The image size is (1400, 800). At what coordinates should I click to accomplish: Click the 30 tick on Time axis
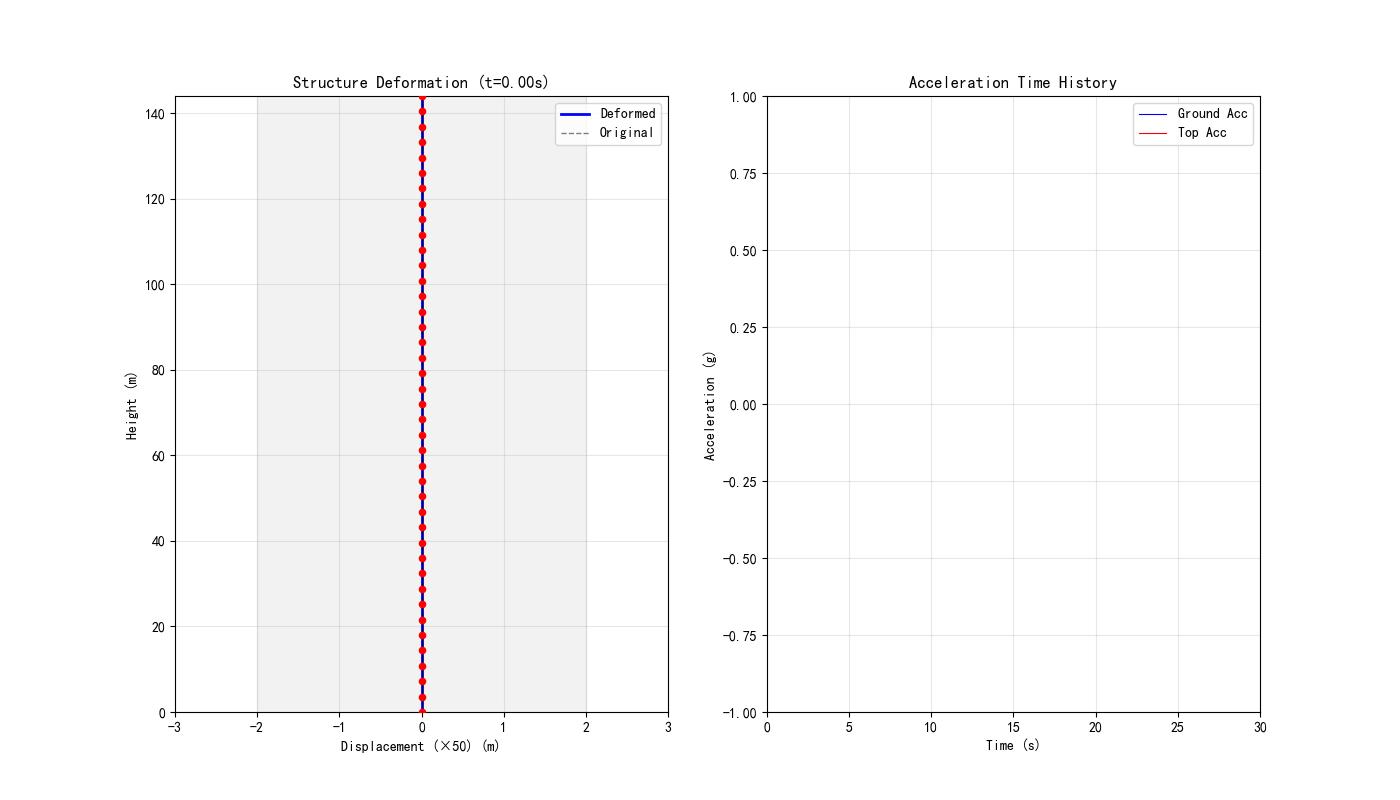pos(1260,727)
